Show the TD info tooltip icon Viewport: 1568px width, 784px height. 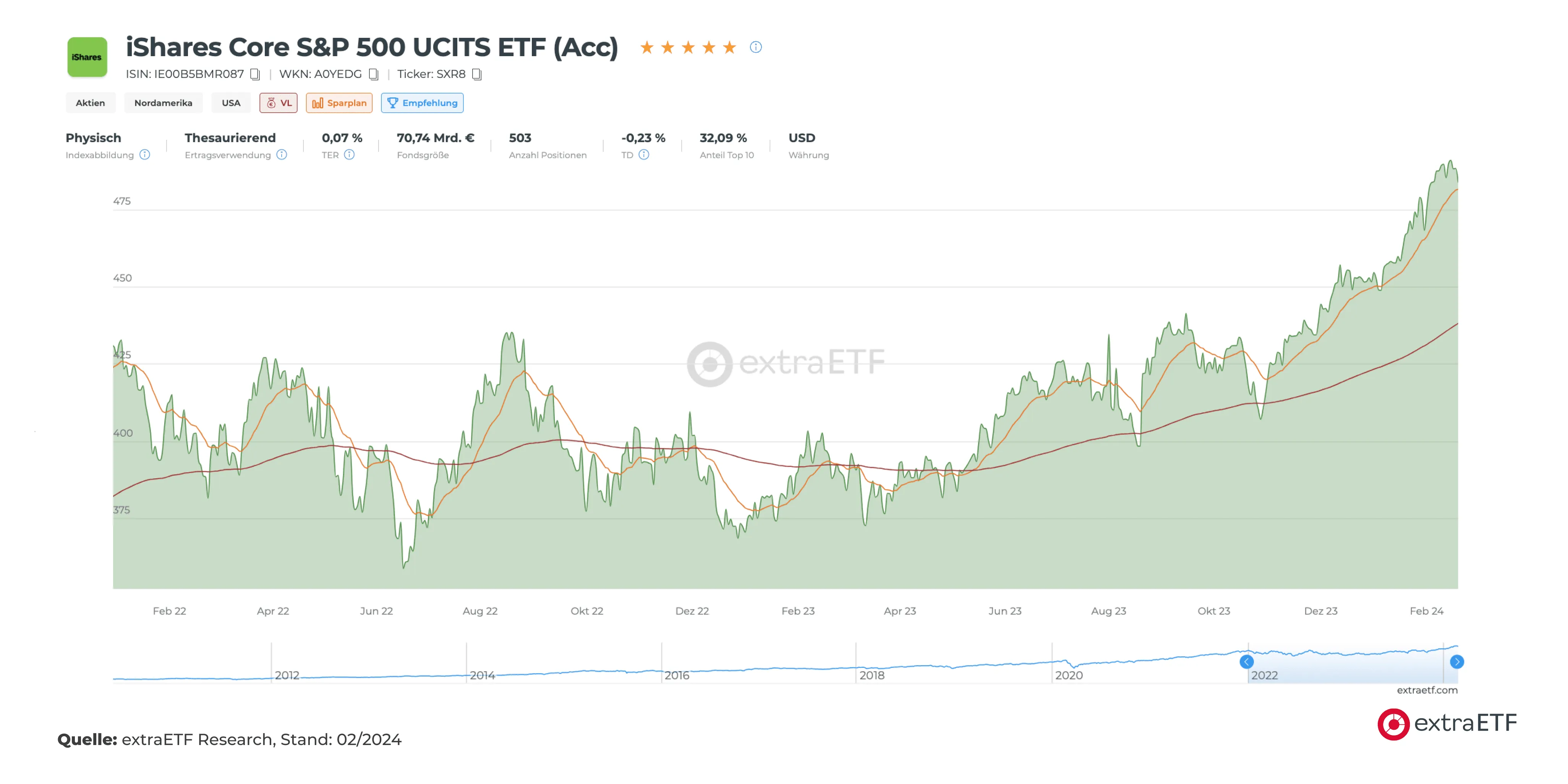click(x=644, y=155)
